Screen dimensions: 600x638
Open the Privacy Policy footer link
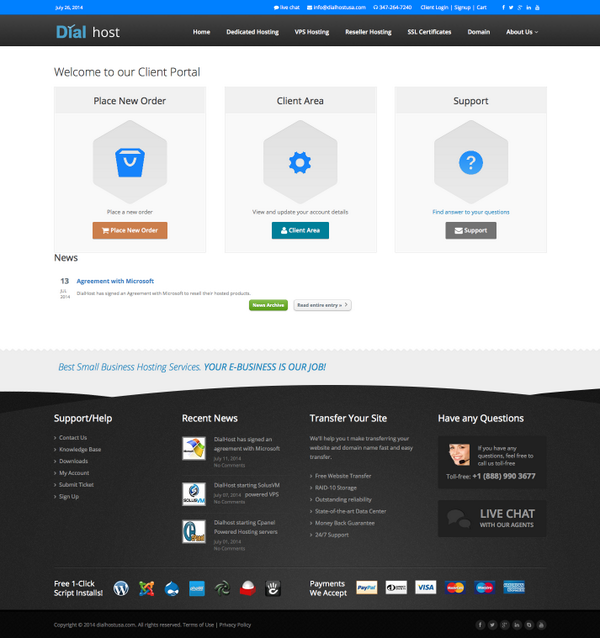235,625
